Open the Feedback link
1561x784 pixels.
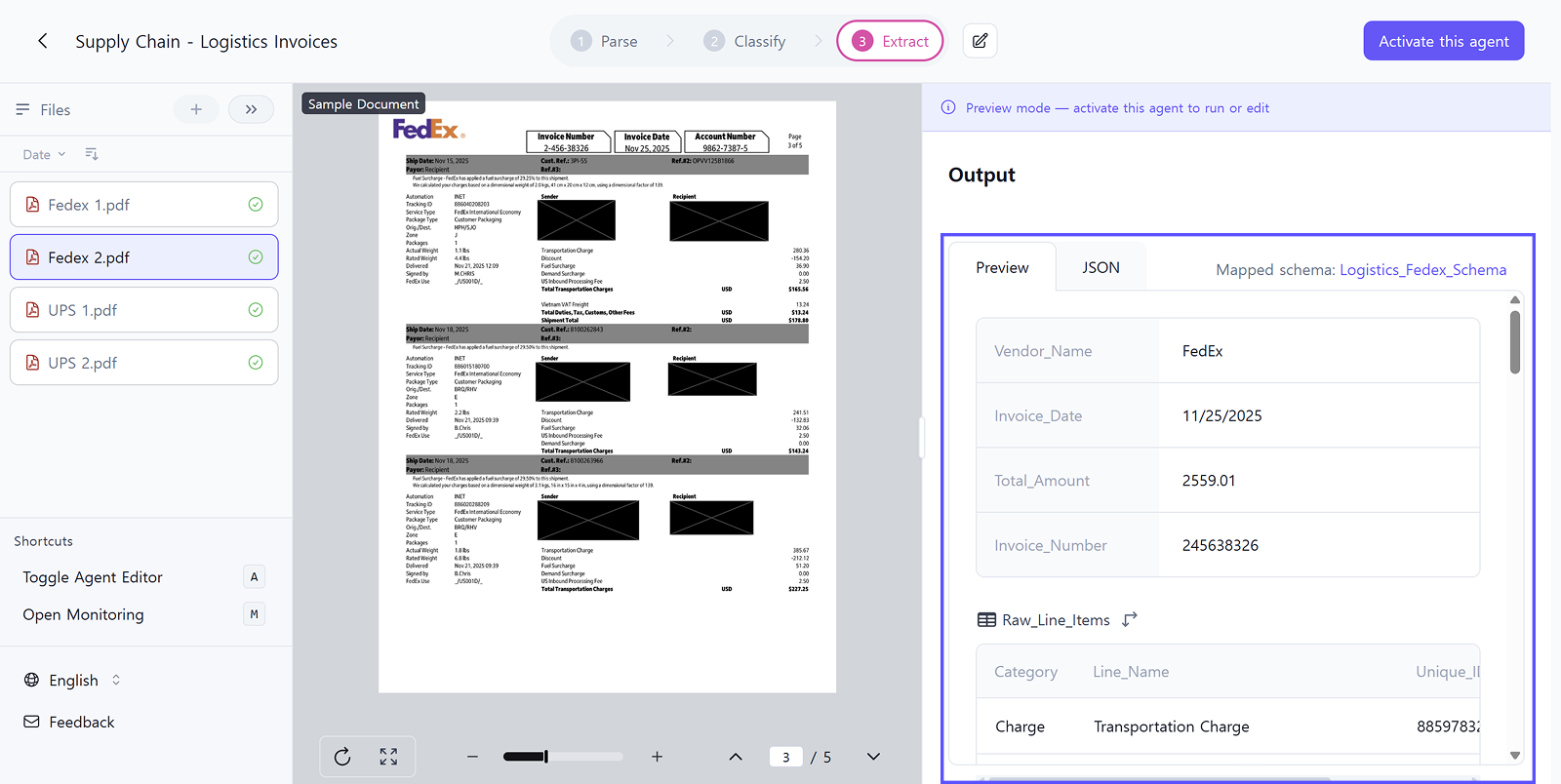click(69, 722)
